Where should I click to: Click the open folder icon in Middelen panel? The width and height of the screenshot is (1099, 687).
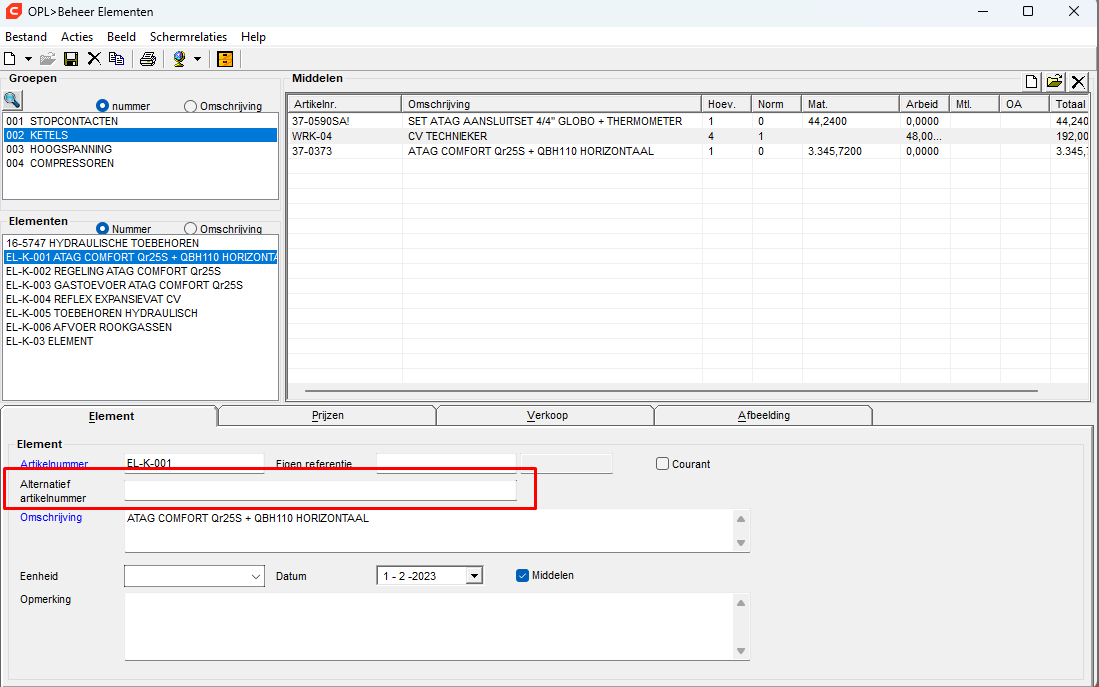tap(1055, 82)
